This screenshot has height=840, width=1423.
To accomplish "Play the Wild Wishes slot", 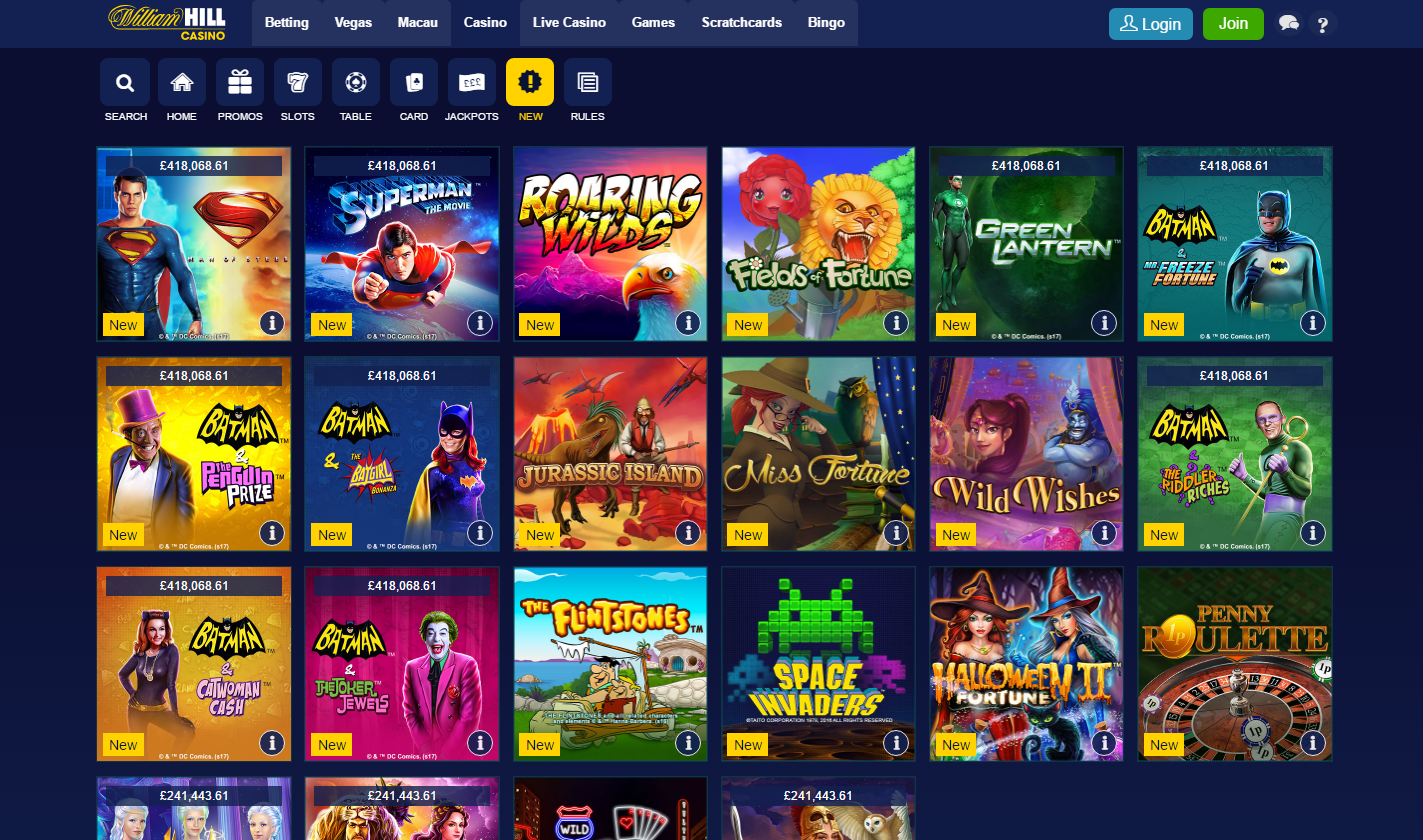I will point(1026,454).
